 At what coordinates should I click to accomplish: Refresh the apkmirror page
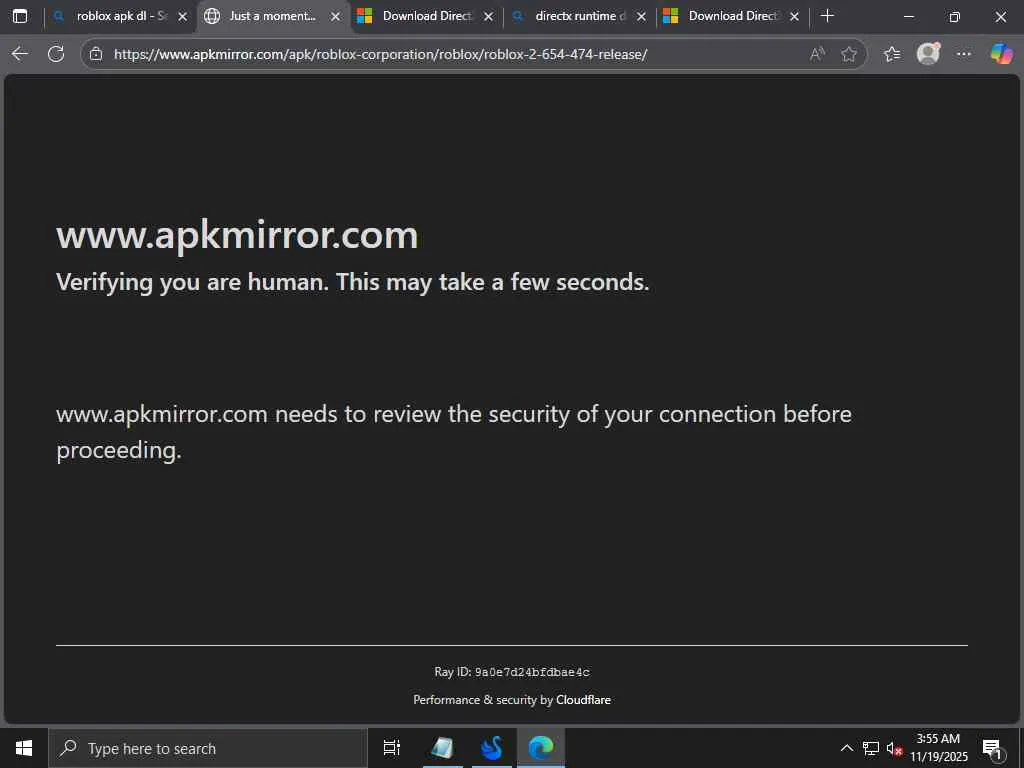(56, 54)
